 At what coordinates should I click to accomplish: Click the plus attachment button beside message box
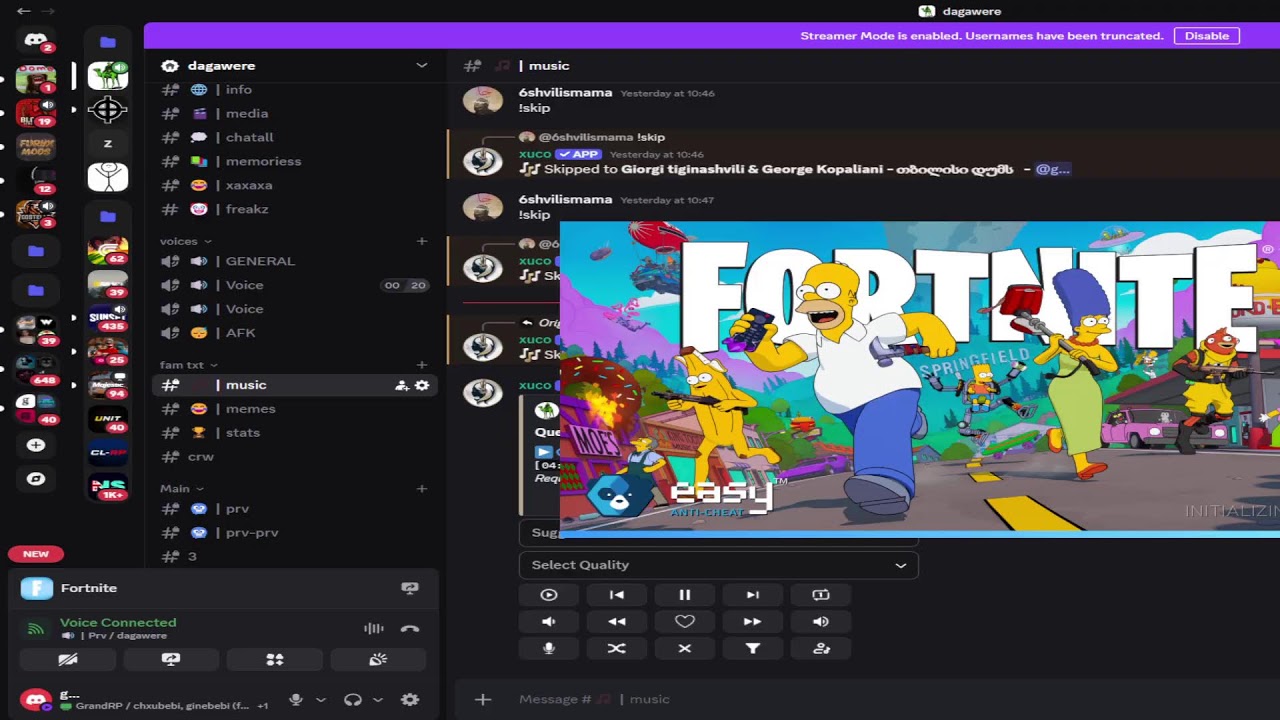click(x=483, y=700)
